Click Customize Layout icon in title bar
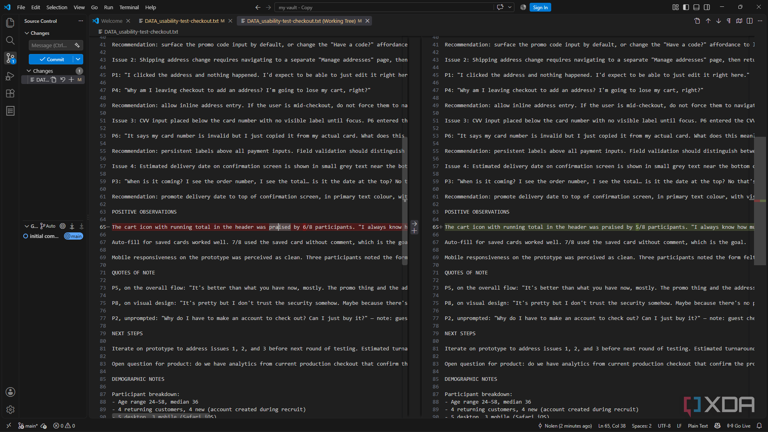Screen dimensions: 768x432 675,7
